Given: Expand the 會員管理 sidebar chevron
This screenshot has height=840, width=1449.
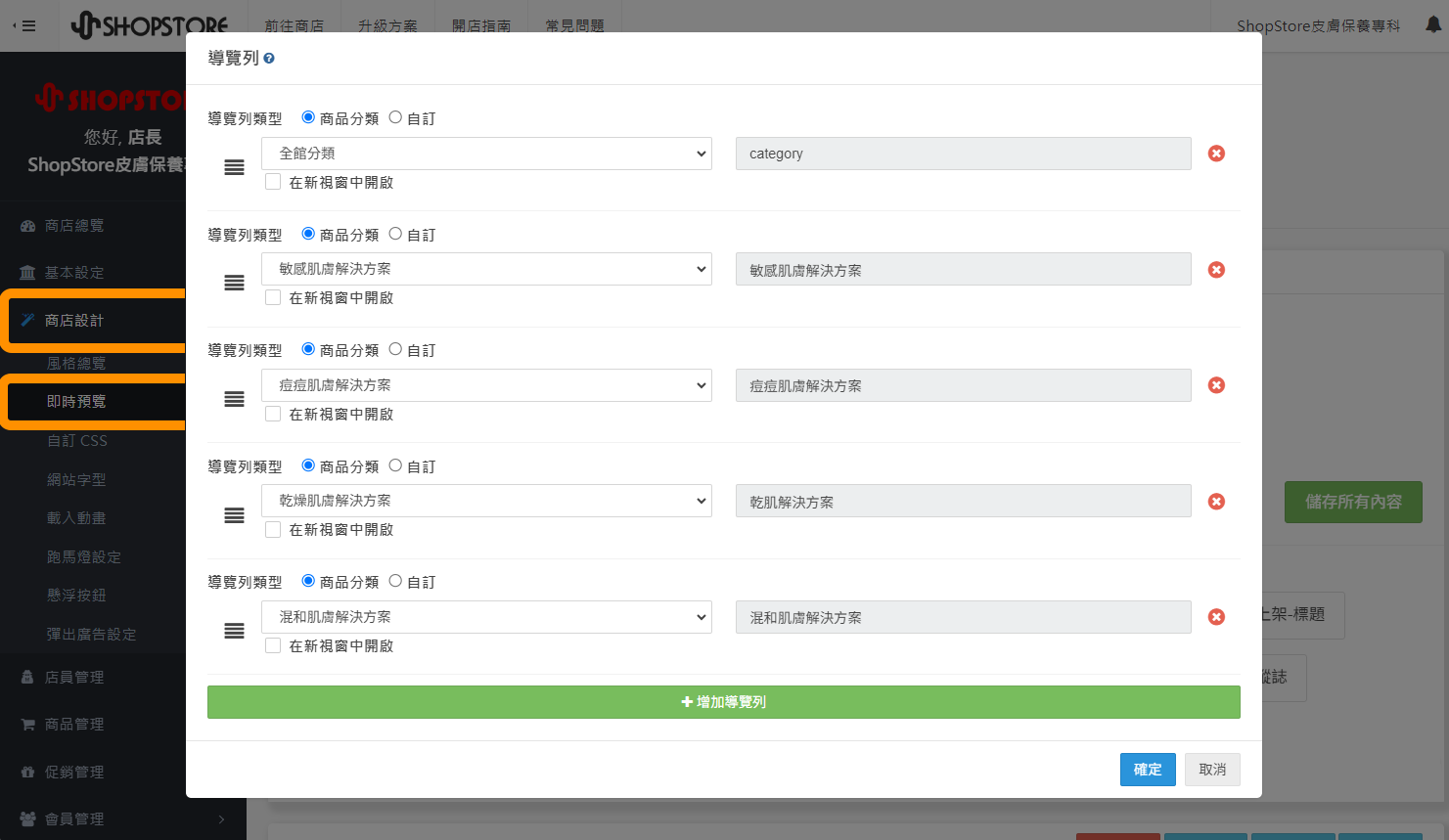Looking at the screenshot, I should click(x=221, y=819).
